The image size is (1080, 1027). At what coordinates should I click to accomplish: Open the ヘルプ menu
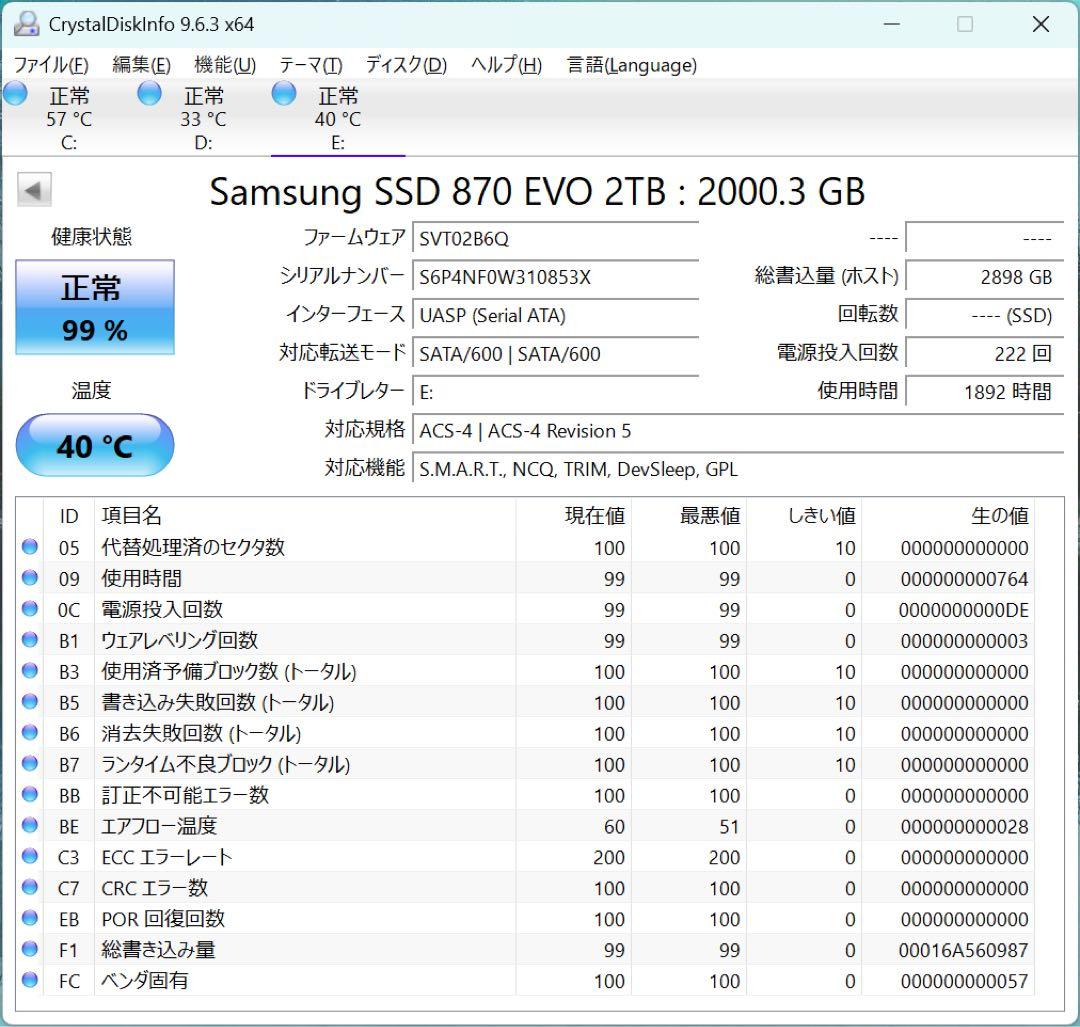click(x=504, y=65)
